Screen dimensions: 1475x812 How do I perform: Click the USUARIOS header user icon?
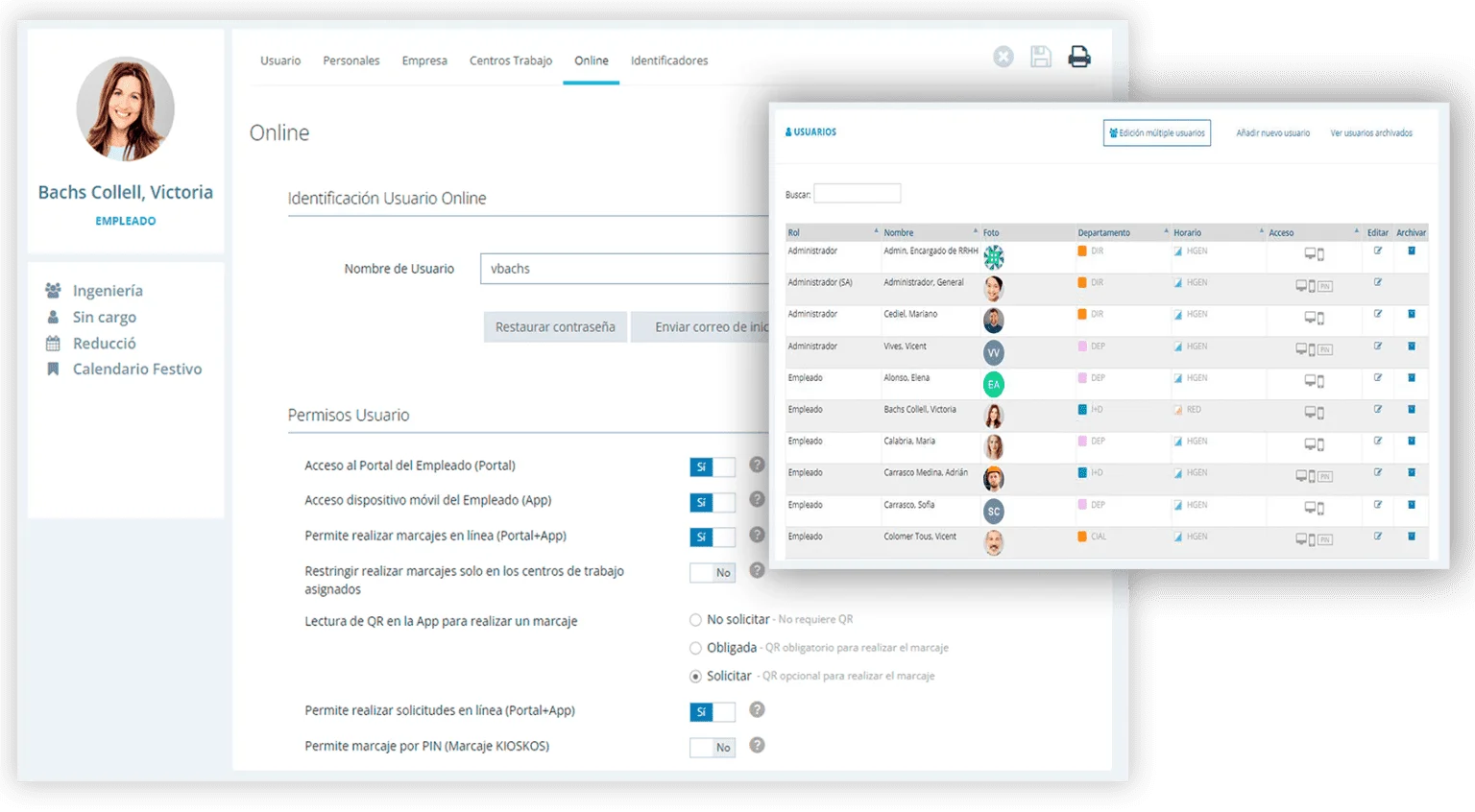point(789,132)
